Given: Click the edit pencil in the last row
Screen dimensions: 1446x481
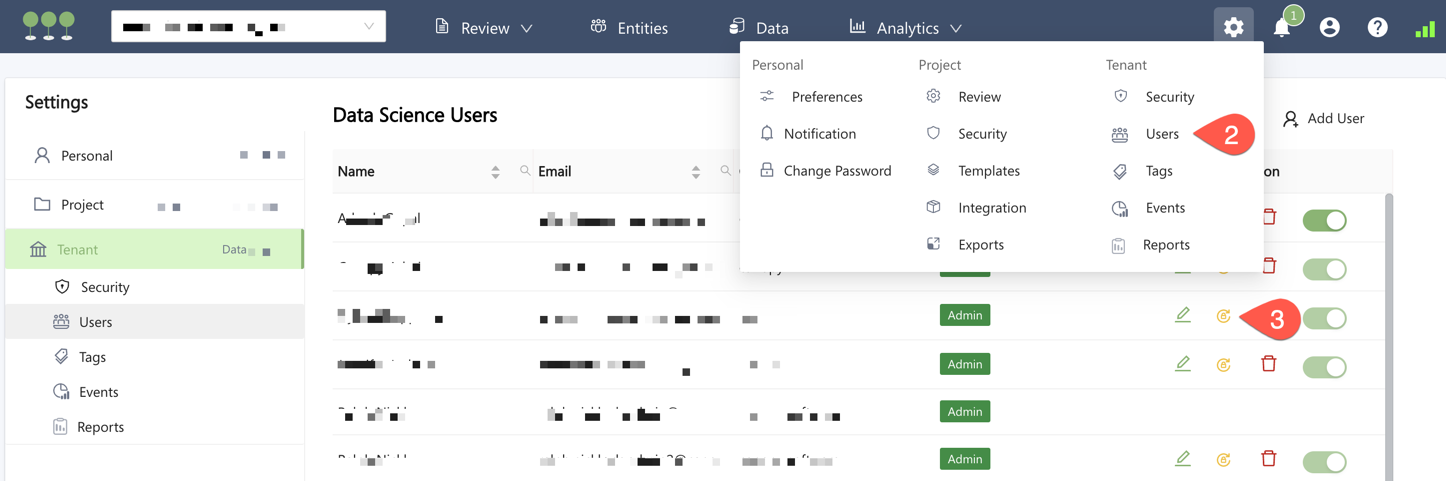Looking at the screenshot, I should tap(1183, 459).
